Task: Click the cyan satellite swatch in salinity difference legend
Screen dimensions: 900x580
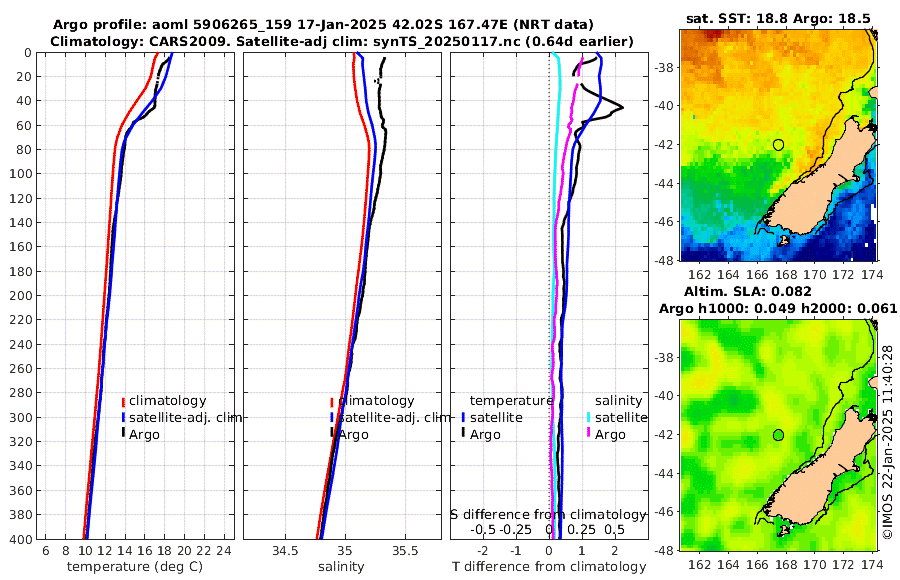Action: click(589, 417)
